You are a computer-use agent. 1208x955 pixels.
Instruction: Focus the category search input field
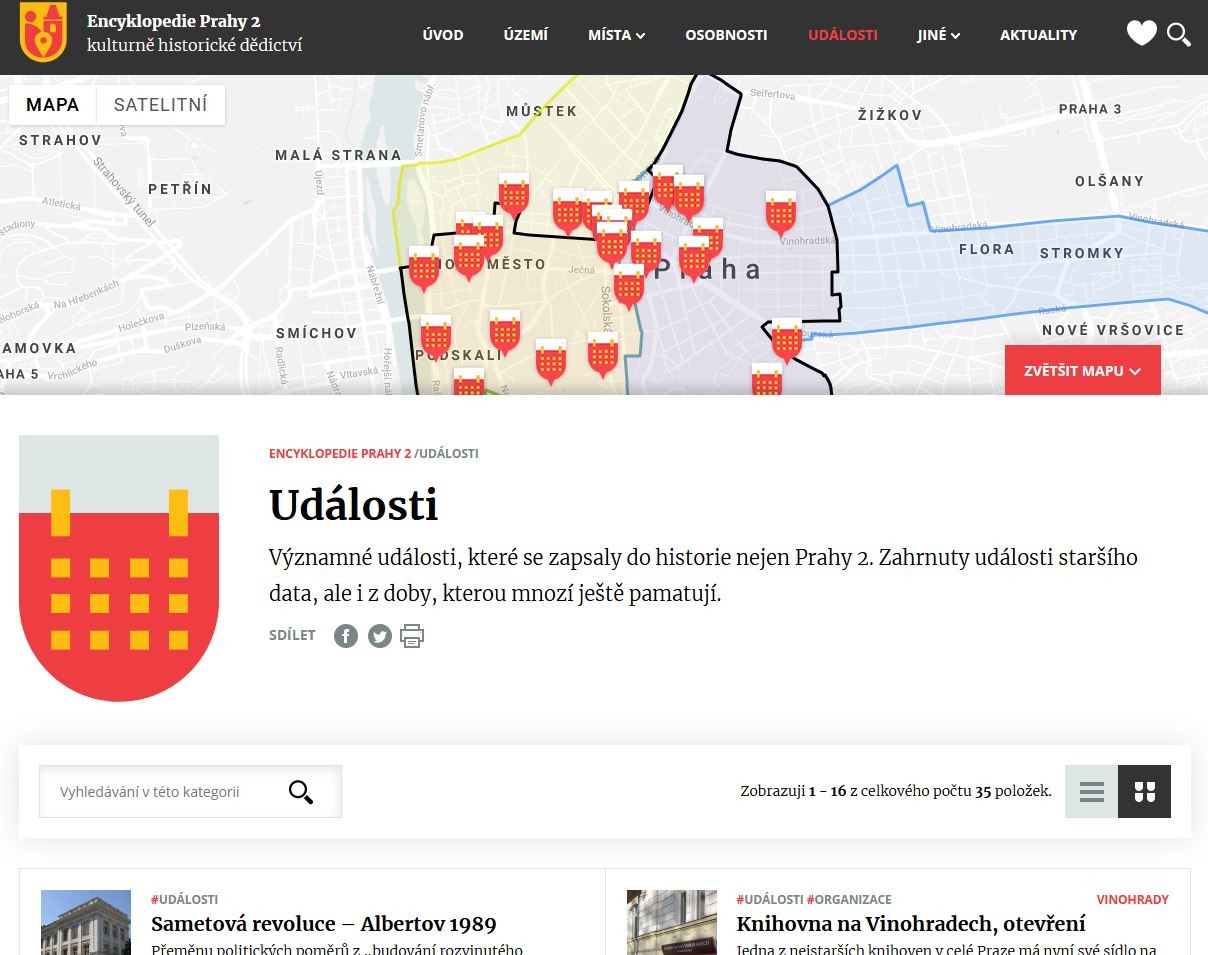point(165,792)
